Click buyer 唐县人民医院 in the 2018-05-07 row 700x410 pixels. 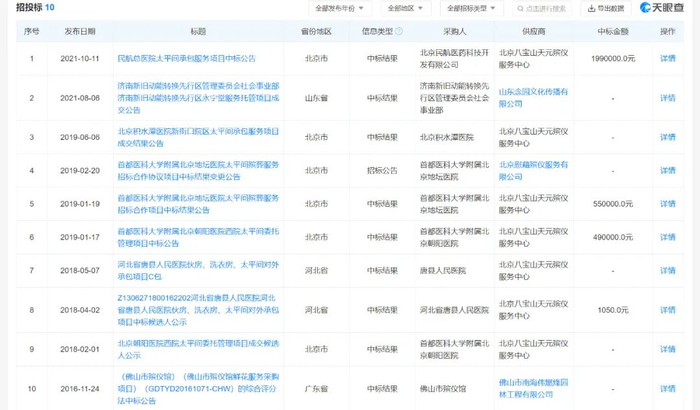tap(442, 271)
